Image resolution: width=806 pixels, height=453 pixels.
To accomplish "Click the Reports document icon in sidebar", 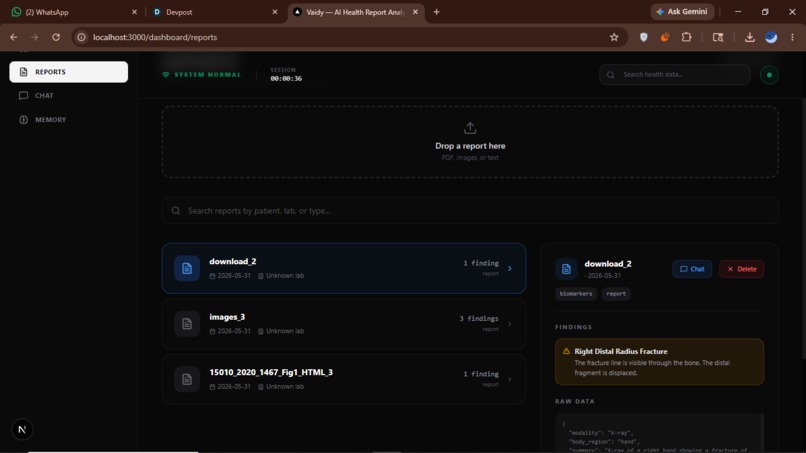I will click(23, 72).
